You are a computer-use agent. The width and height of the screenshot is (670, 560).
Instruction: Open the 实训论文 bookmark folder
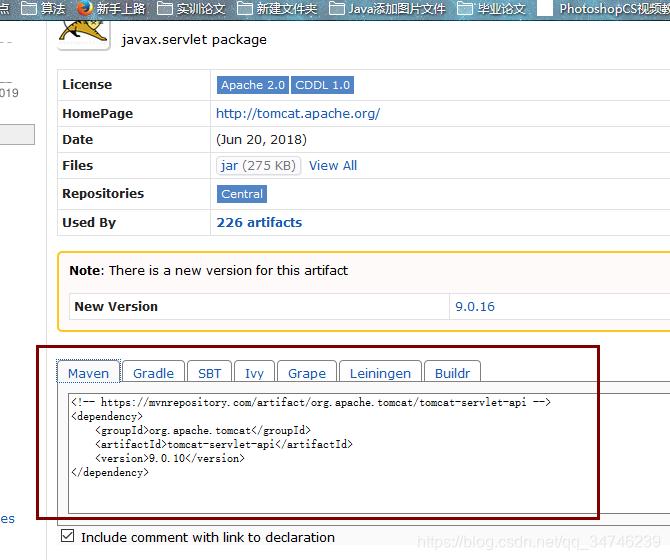(x=191, y=8)
